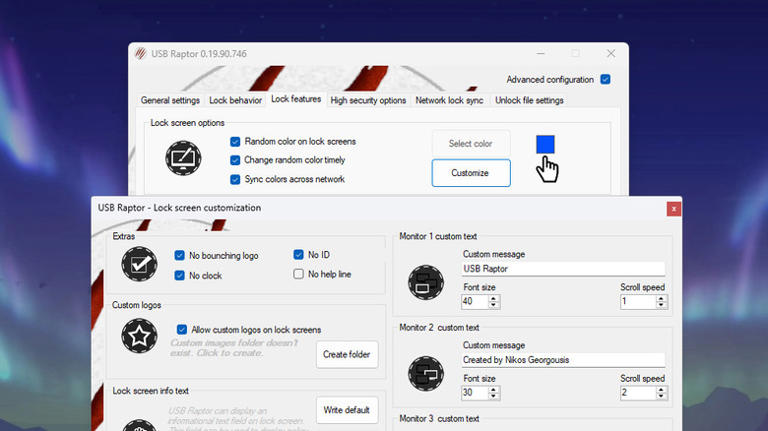Decrease Monitor 1 scroll speed down arrow
Image resolution: width=768 pixels, height=431 pixels.
[x=661, y=305]
